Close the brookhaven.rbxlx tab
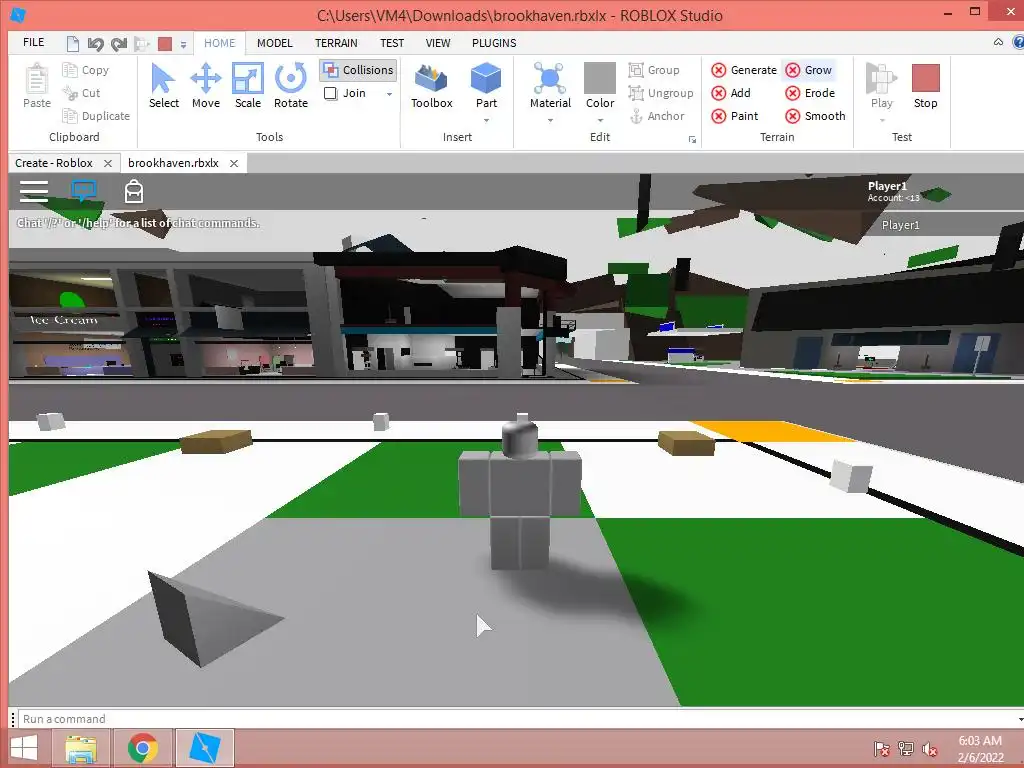This screenshot has height=768, width=1024. point(234,163)
